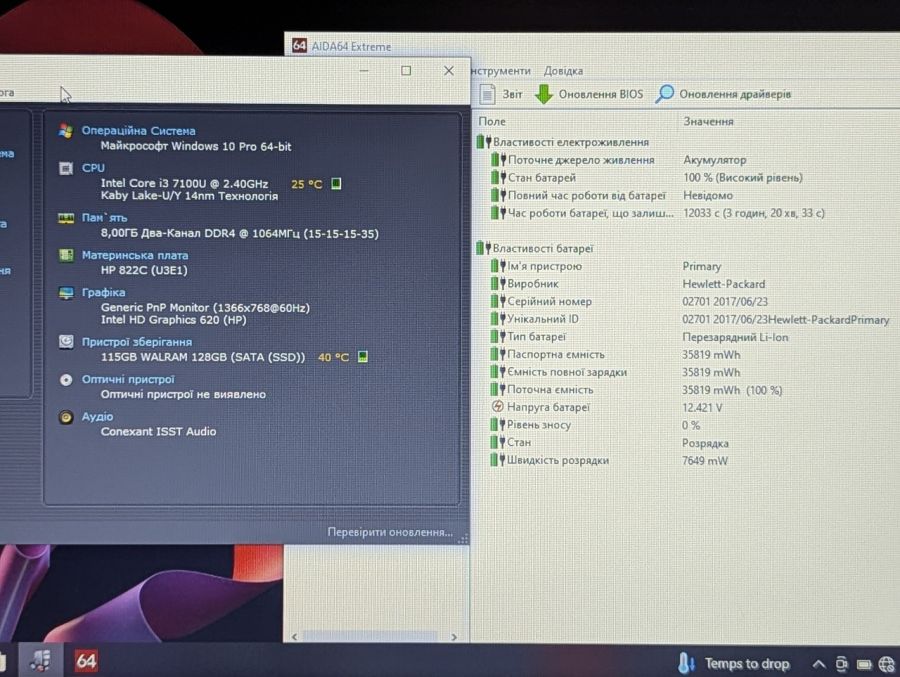Image resolution: width=900 pixels, height=677 pixels.
Task: Open the Довідка menu in AIDA64
Action: pyautogui.click(x=563, y=71)
